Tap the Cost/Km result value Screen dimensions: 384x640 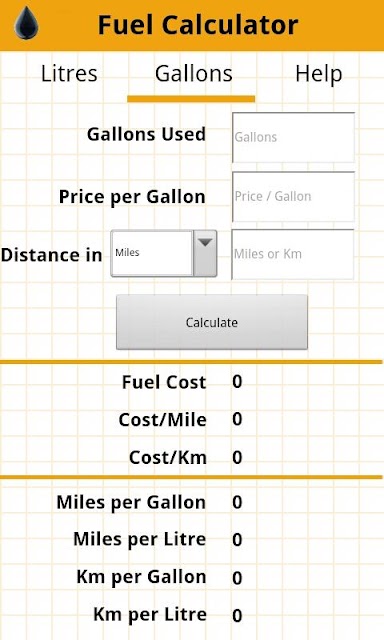pos(237,457)
